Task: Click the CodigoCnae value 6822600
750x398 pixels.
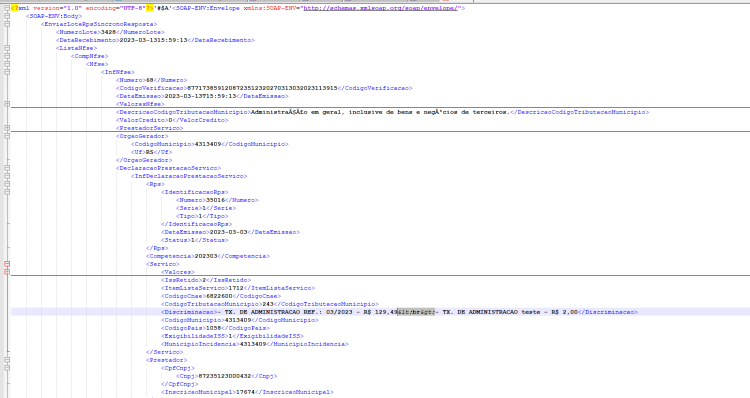Action: (x=219, y=296)
